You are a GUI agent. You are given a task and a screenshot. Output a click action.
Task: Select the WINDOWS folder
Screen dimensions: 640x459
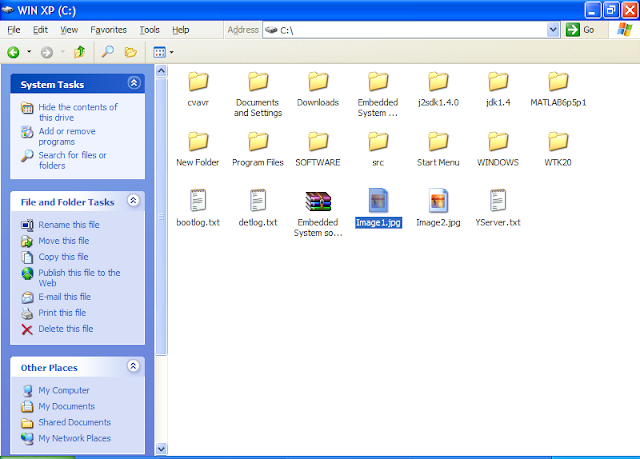(x=498, y=149)
